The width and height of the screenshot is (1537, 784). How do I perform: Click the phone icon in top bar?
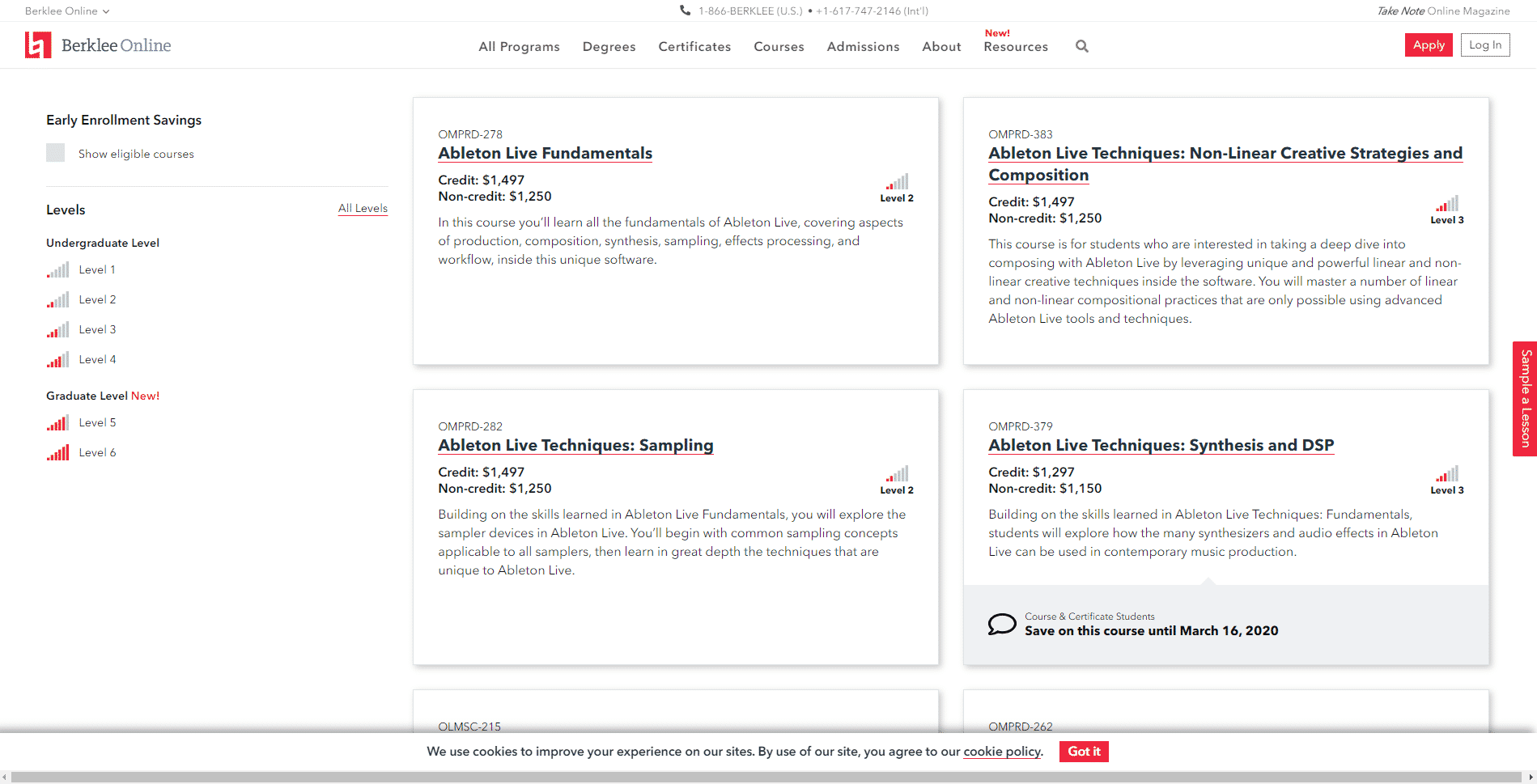(x=686, y=11)
